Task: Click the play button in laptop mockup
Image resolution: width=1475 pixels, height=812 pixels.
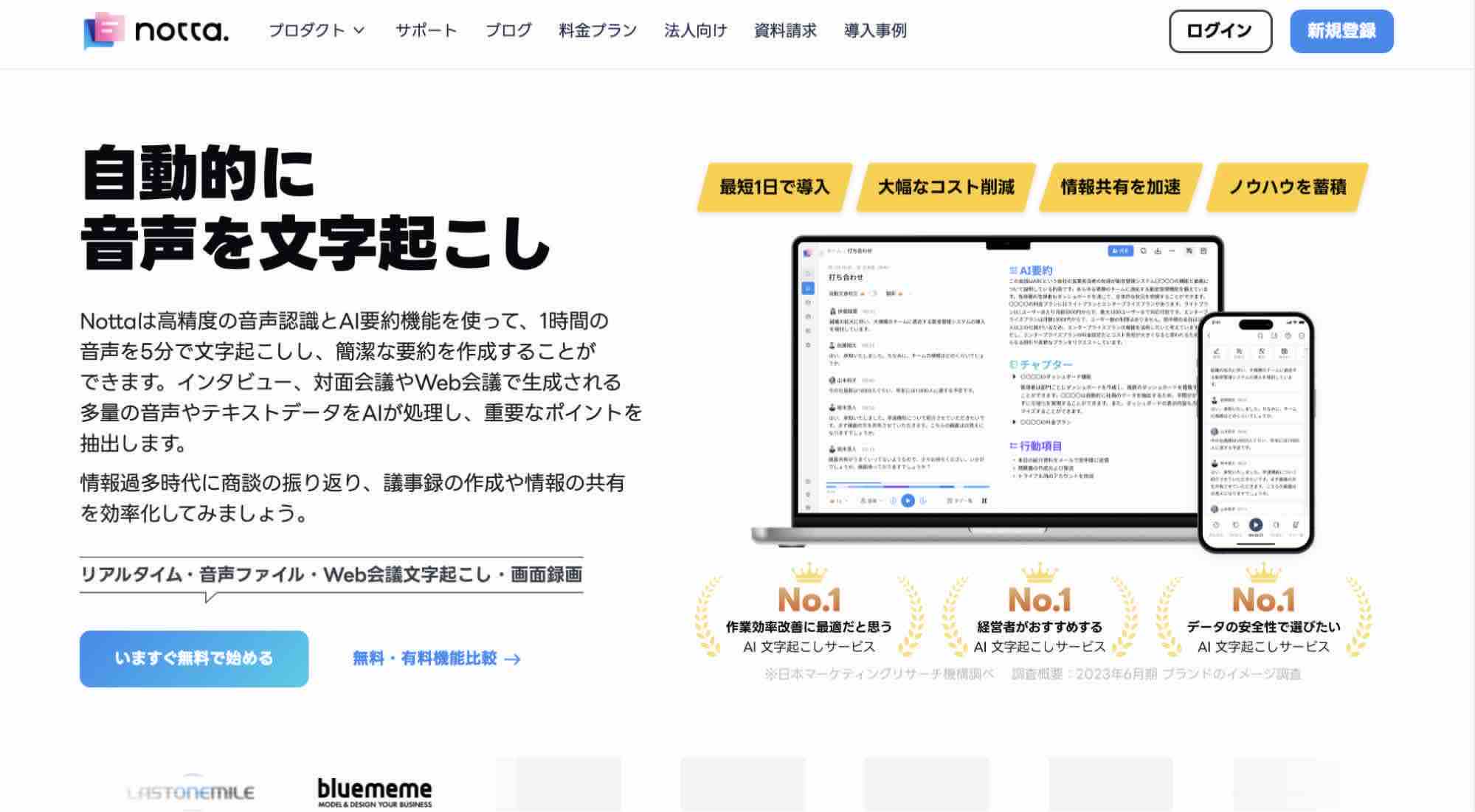Action: tap(908, 500)
